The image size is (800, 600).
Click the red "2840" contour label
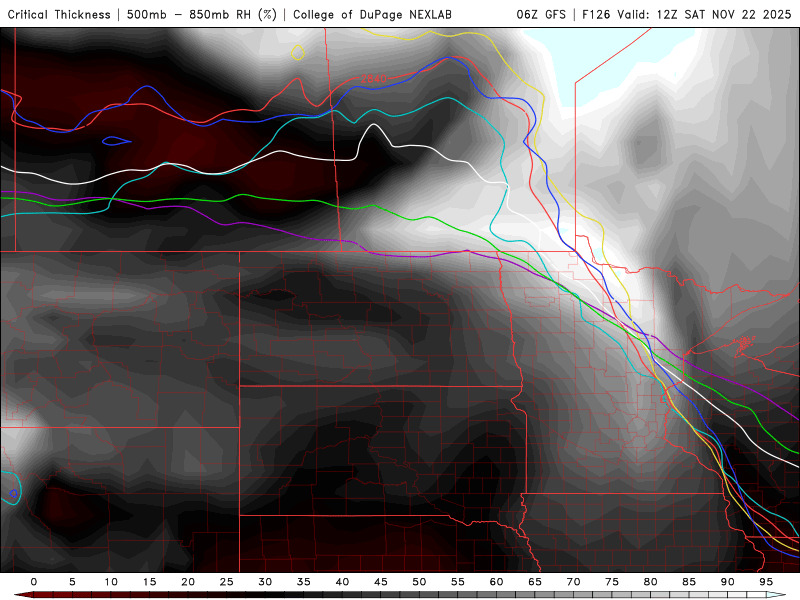pyautogui.click(x=373, y=79)
